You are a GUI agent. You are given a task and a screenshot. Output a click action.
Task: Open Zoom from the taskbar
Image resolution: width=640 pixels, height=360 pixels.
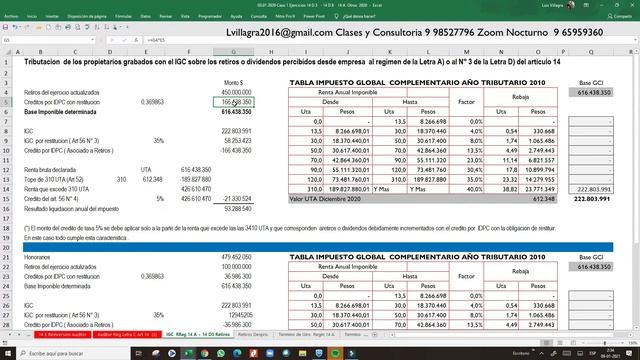(x=270, y=353)
